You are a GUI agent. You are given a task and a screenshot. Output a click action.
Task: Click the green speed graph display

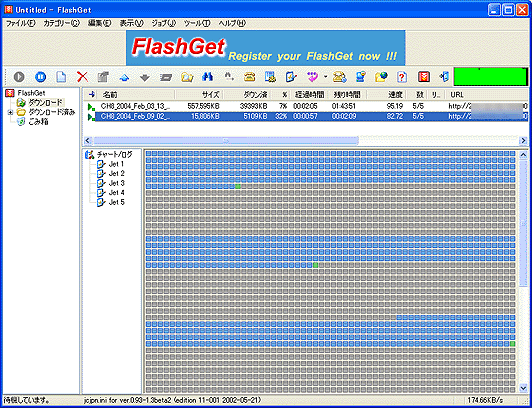491,77
